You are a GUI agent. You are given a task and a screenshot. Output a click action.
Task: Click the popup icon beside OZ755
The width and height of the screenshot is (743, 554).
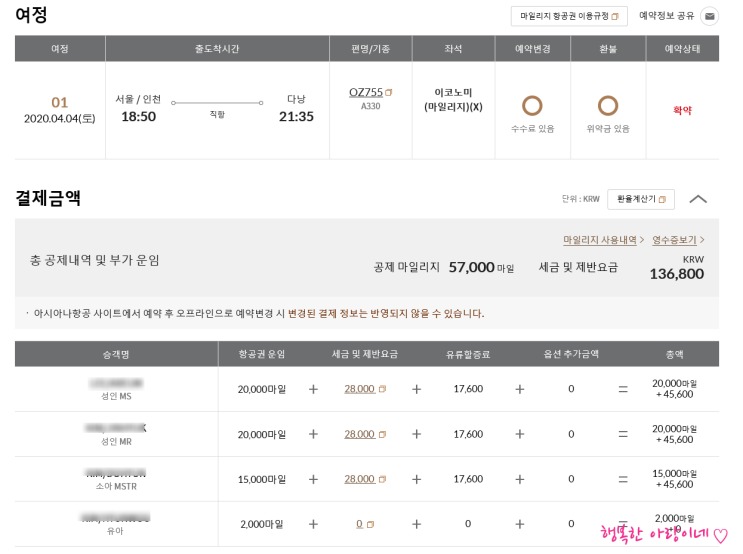pos(389,92)
